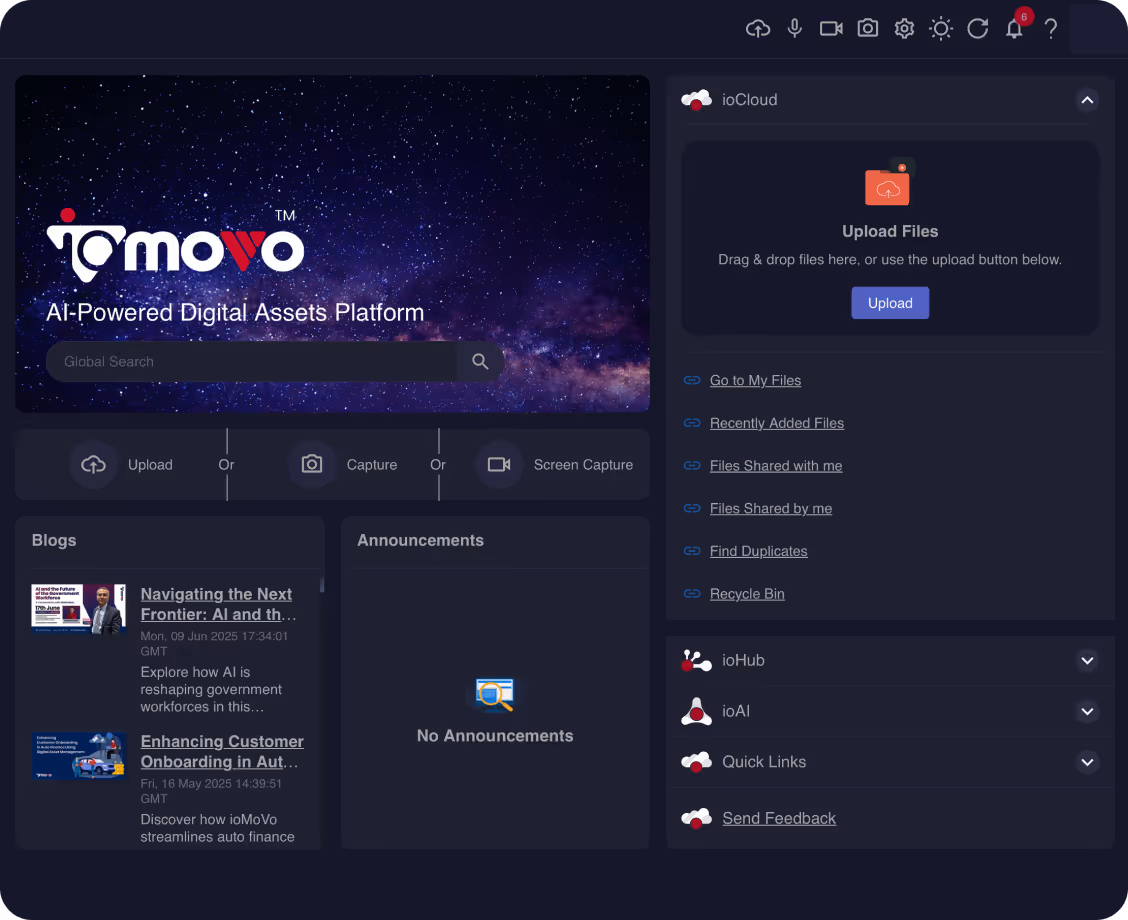Screen dimensions: 1128x920
Task: Click the Blogs panel heading
Action: click(x=54, y=541)
